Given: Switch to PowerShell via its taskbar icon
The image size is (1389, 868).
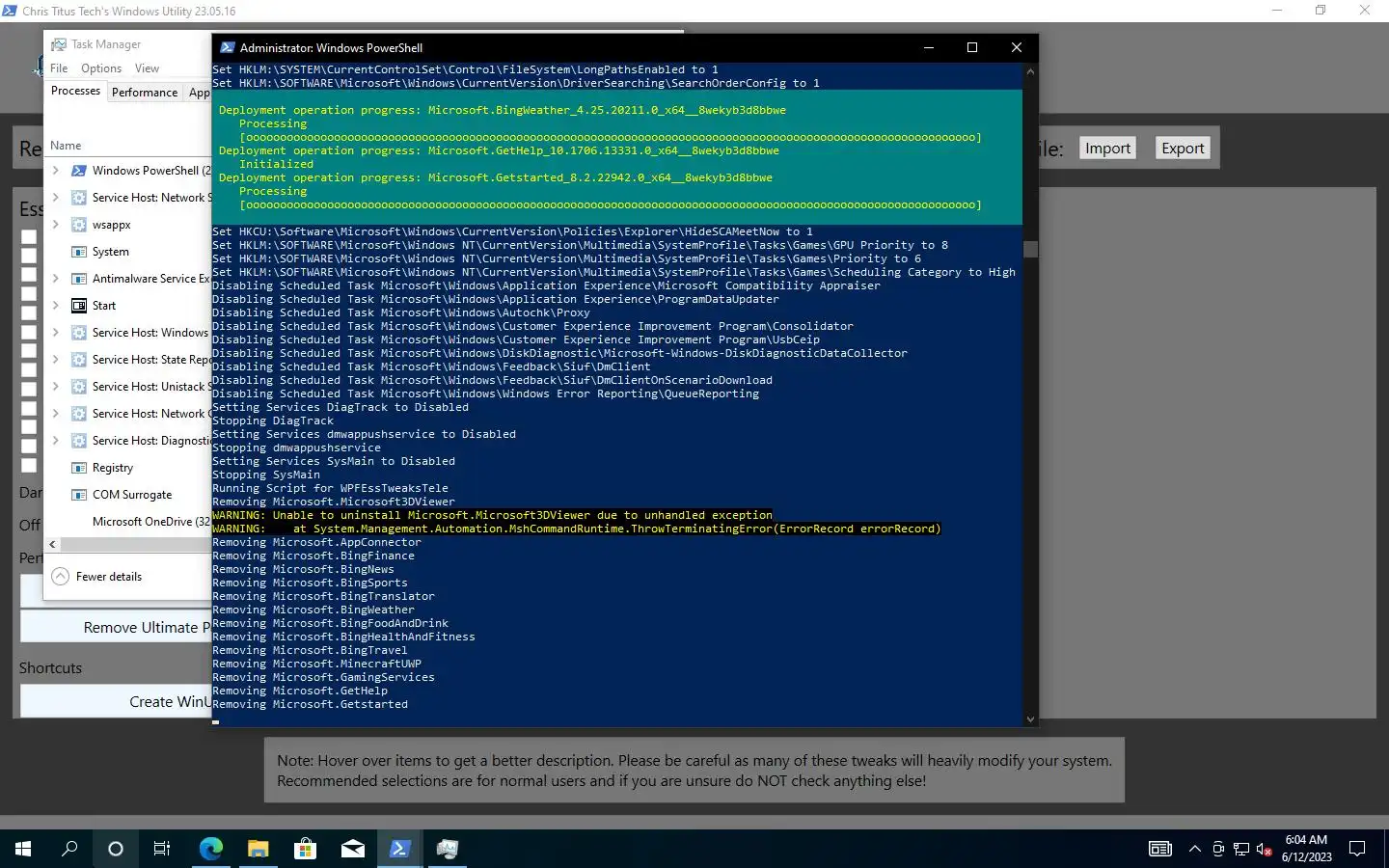Looking at the screenshot, I should coord(399,849).
